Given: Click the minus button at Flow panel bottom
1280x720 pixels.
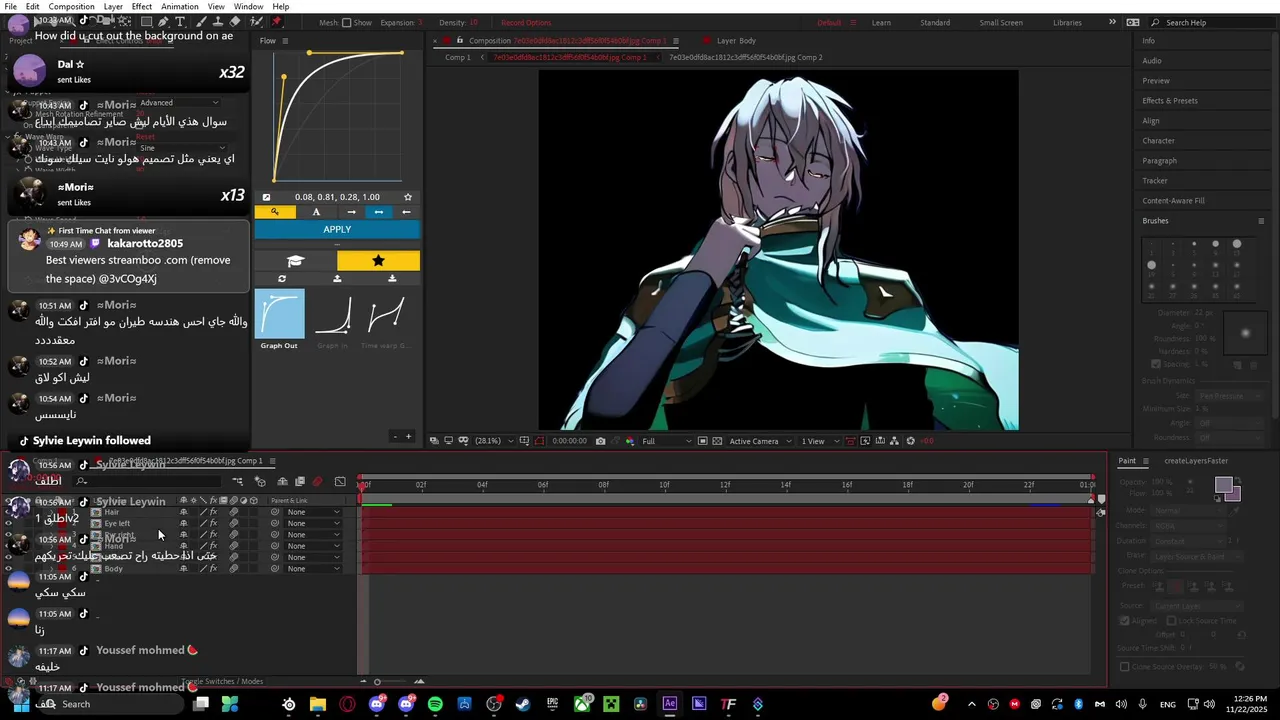Looking at the screenshot, I should click(x=395, y=436).
